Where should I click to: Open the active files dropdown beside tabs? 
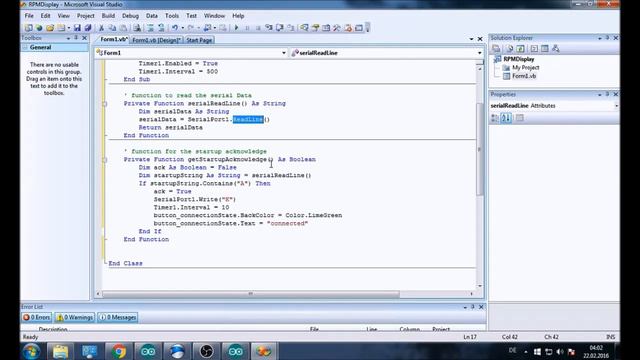(x=471, y=39)
